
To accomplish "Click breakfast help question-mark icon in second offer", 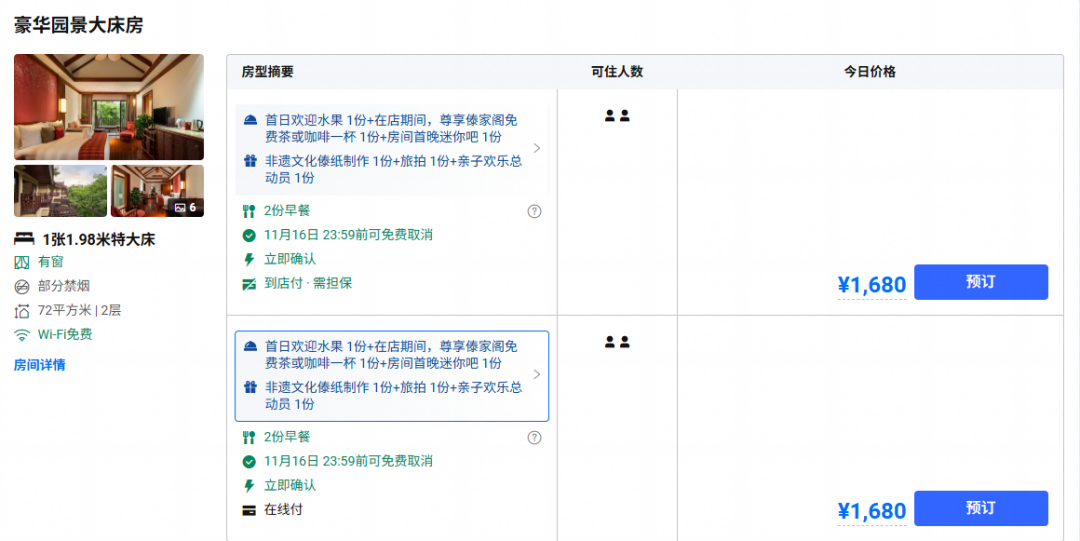I will [534, 438].
